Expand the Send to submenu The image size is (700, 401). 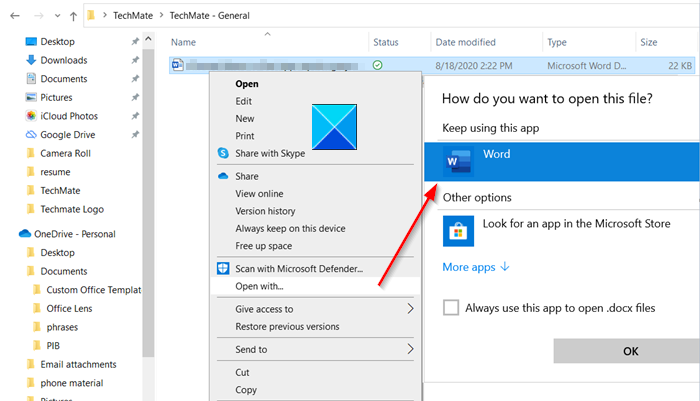pyautogui.click(x=410, y=349)
